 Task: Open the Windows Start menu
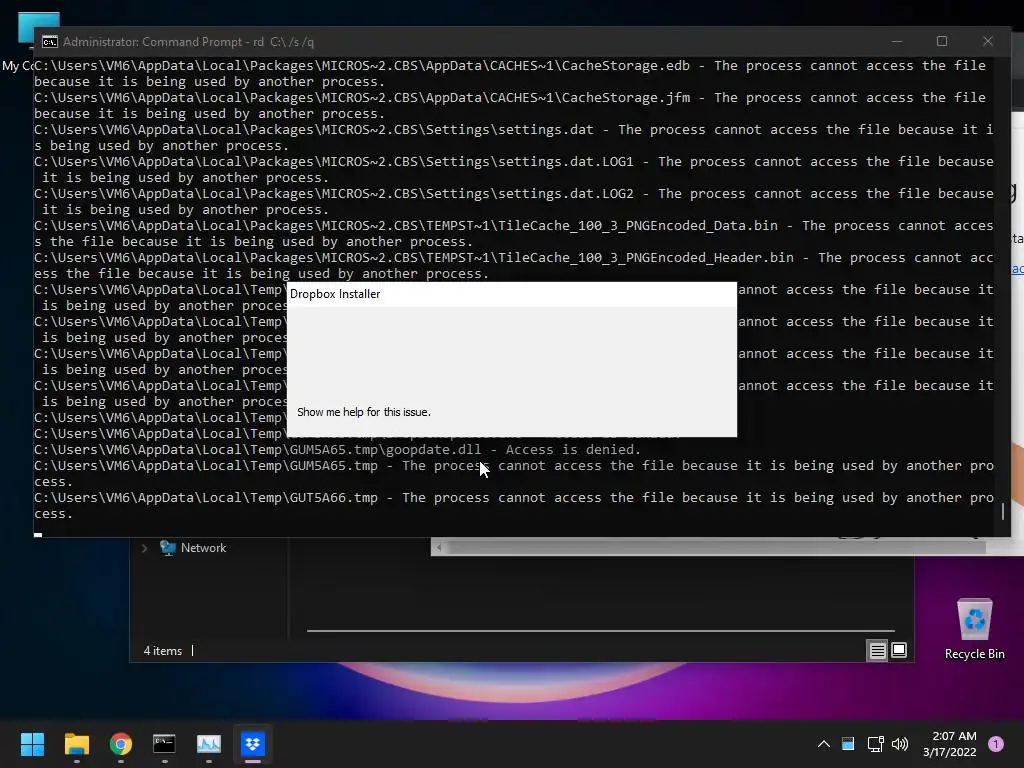tap(32, 743)
